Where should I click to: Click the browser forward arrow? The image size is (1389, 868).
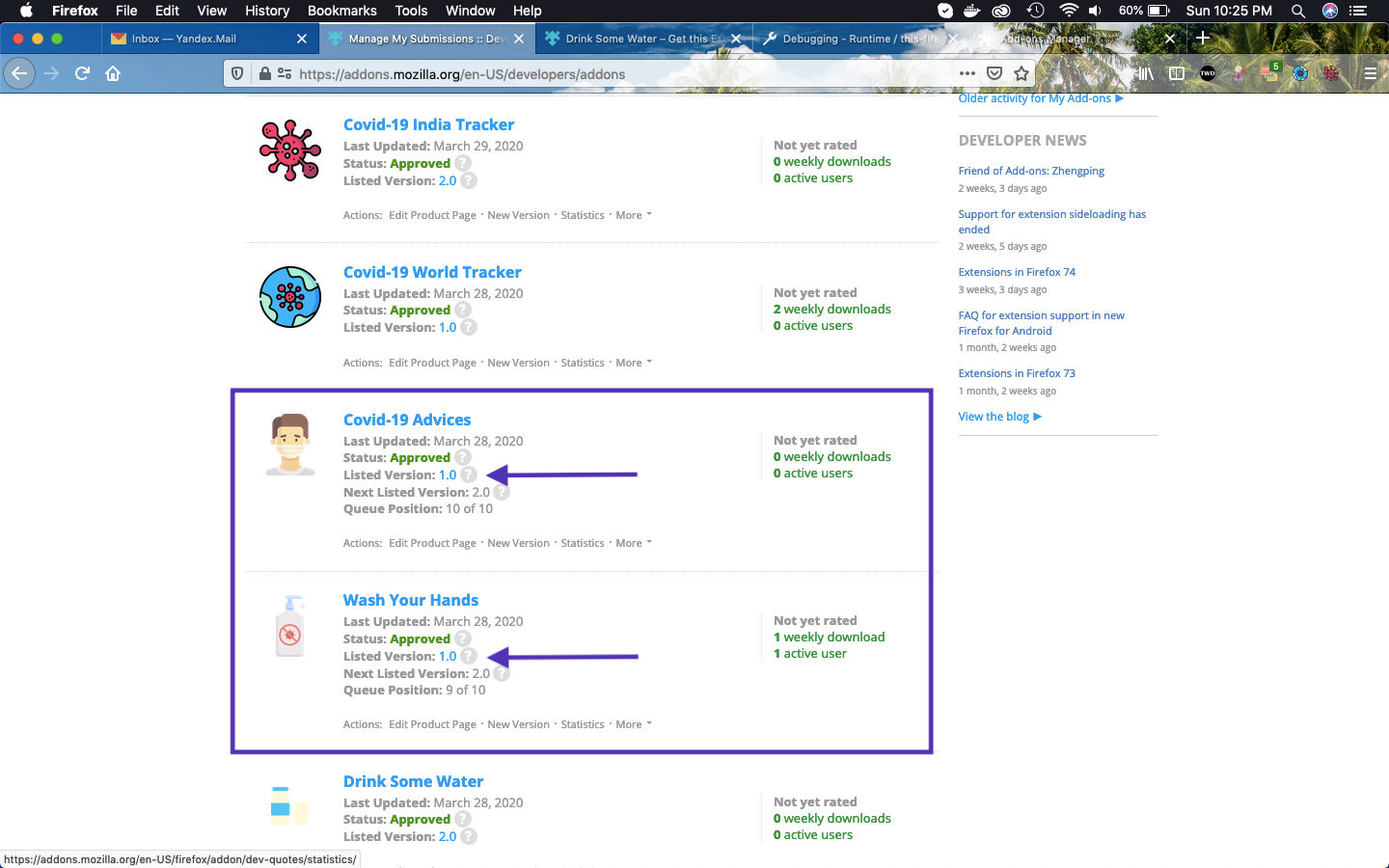[x=51, y=73]
